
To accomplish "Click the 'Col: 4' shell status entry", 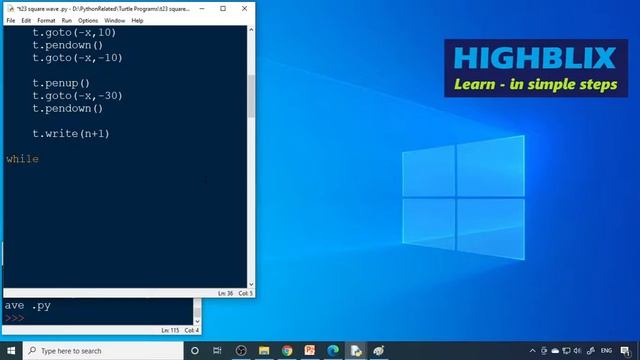I will tap(192, 330).
